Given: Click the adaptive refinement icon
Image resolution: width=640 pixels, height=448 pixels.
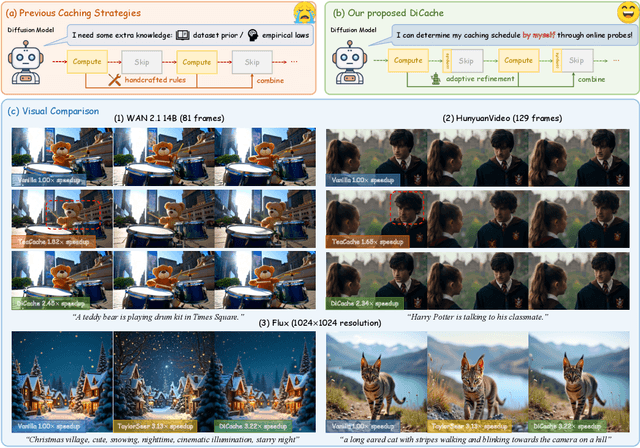Looking at the screenshot, I should pos(436,77).
